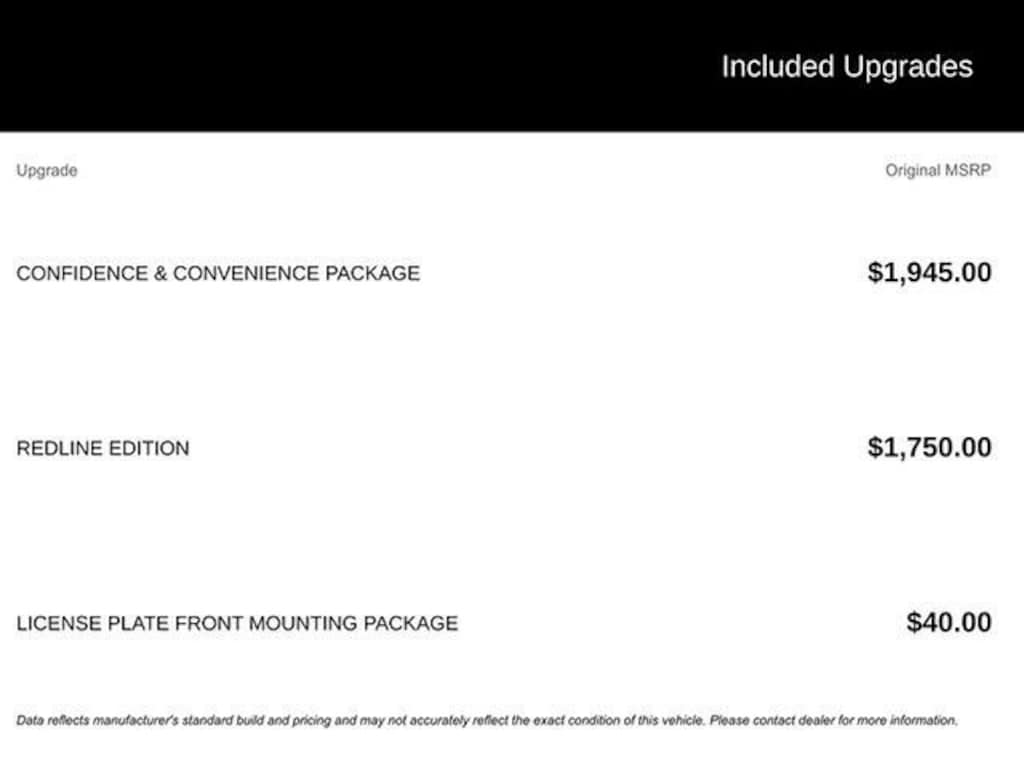Viewport: 1024px width, 768px height.
Task: Click the word "LICENSE" in the third upgrade
Action: click(x=55, y=623)
